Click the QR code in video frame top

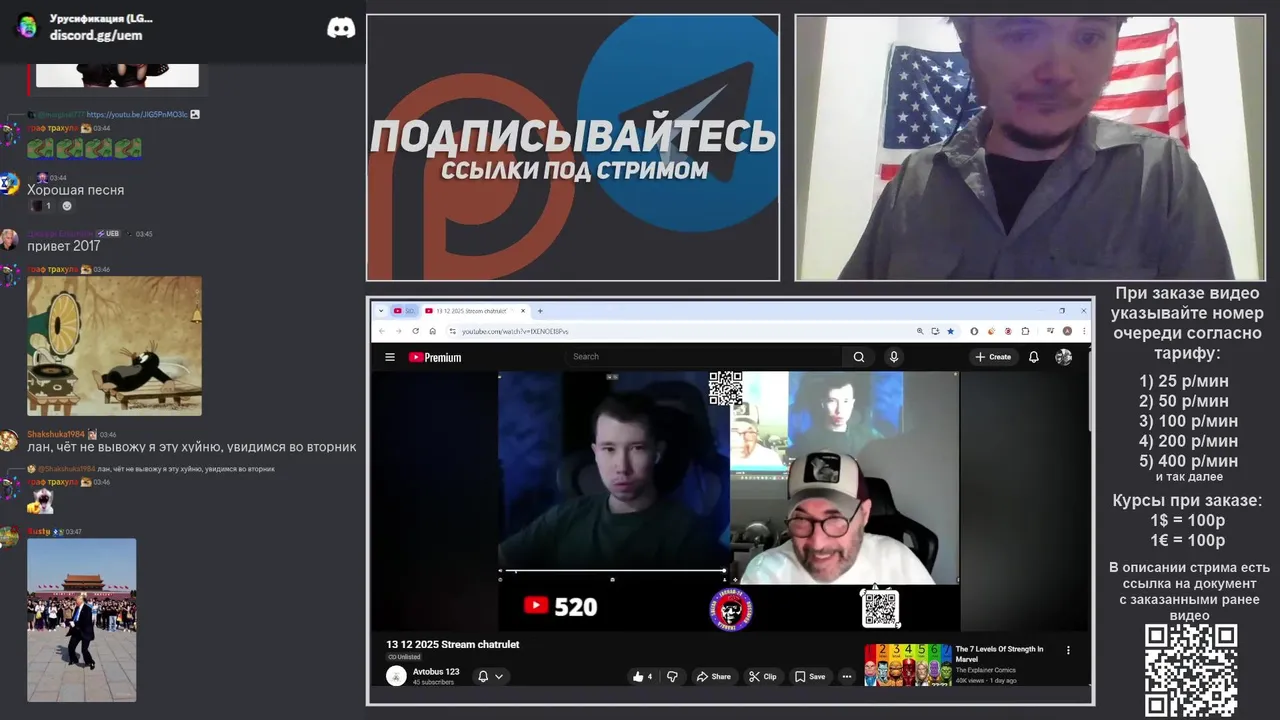point(726,389)
